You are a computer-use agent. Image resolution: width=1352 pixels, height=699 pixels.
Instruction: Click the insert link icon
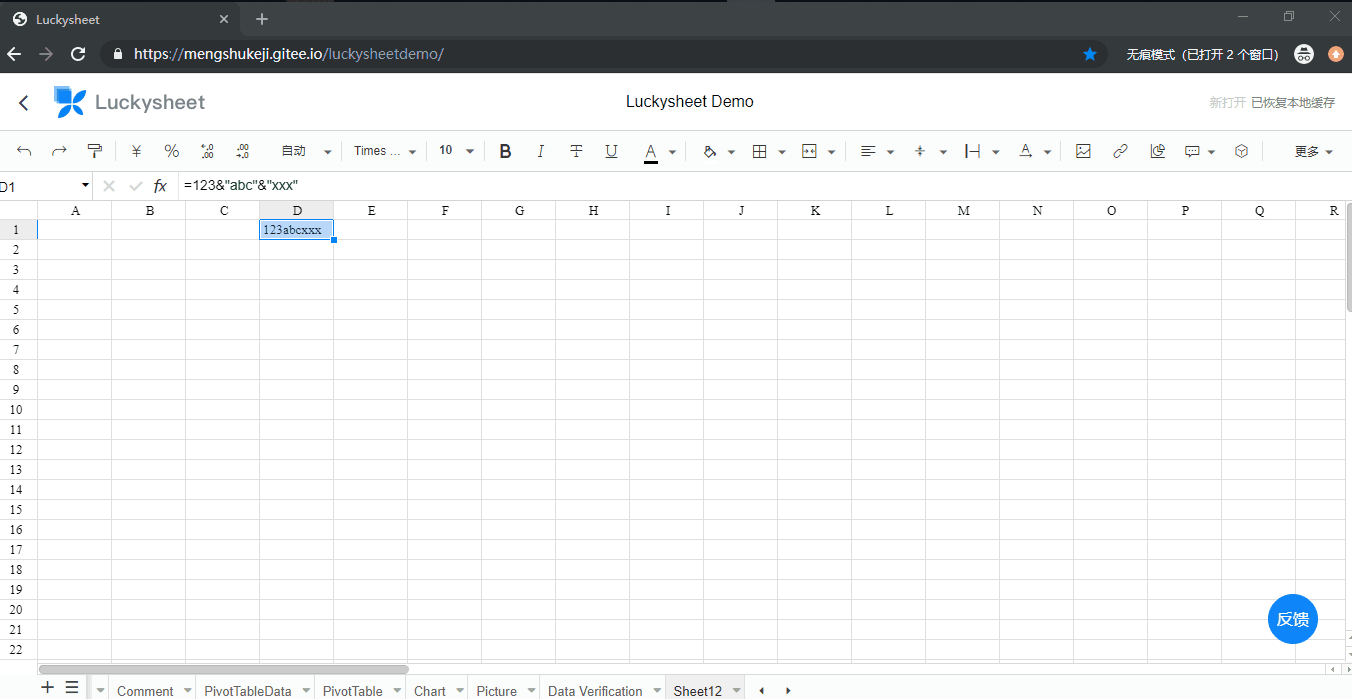[1120, 151]
